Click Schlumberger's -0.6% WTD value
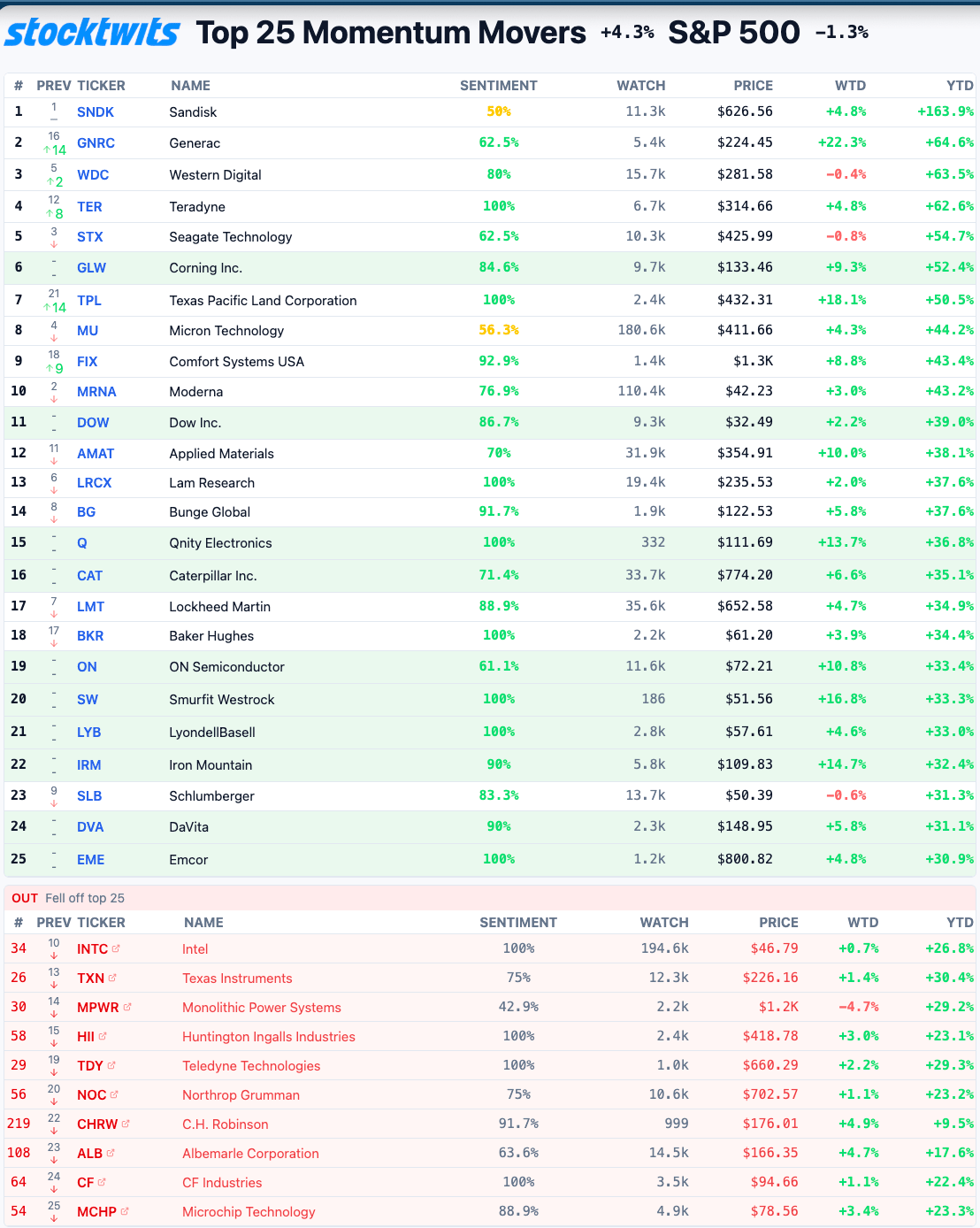Viewport: 980px width, 1228px height. (x=846, y=796)
